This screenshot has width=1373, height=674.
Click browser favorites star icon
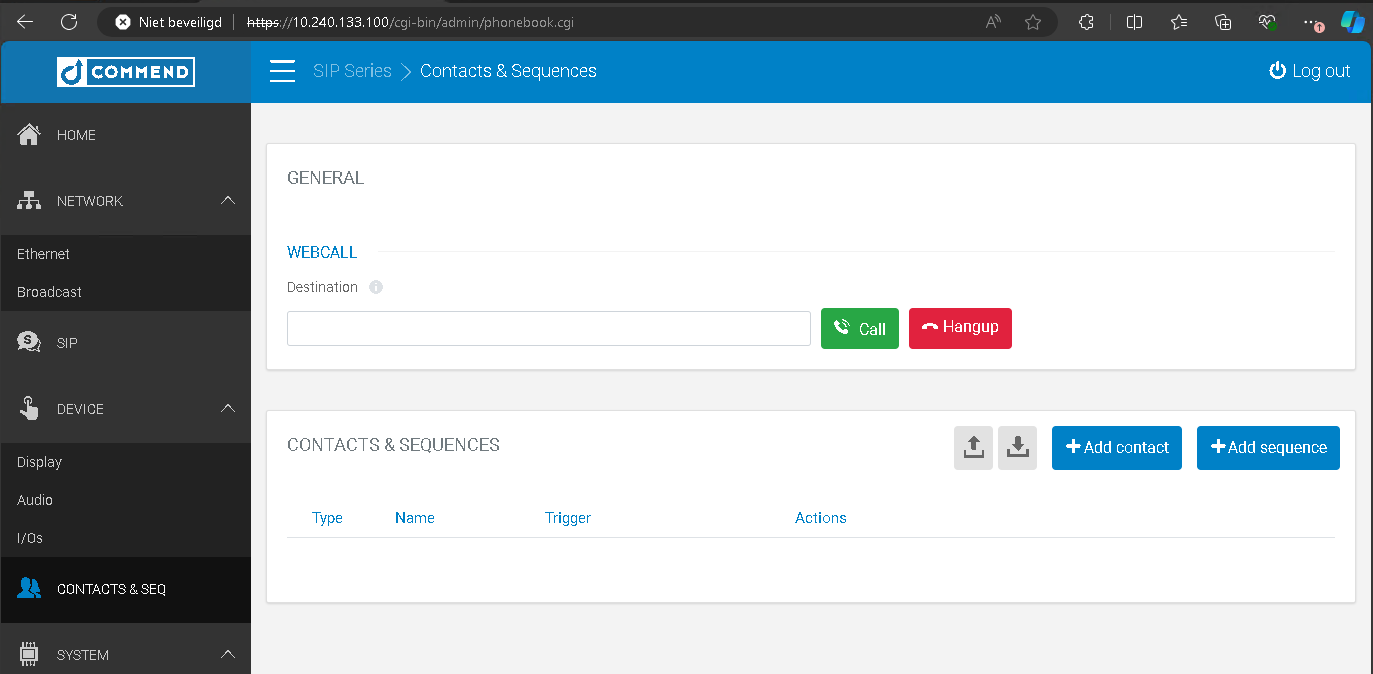(x=1033, y=22)
